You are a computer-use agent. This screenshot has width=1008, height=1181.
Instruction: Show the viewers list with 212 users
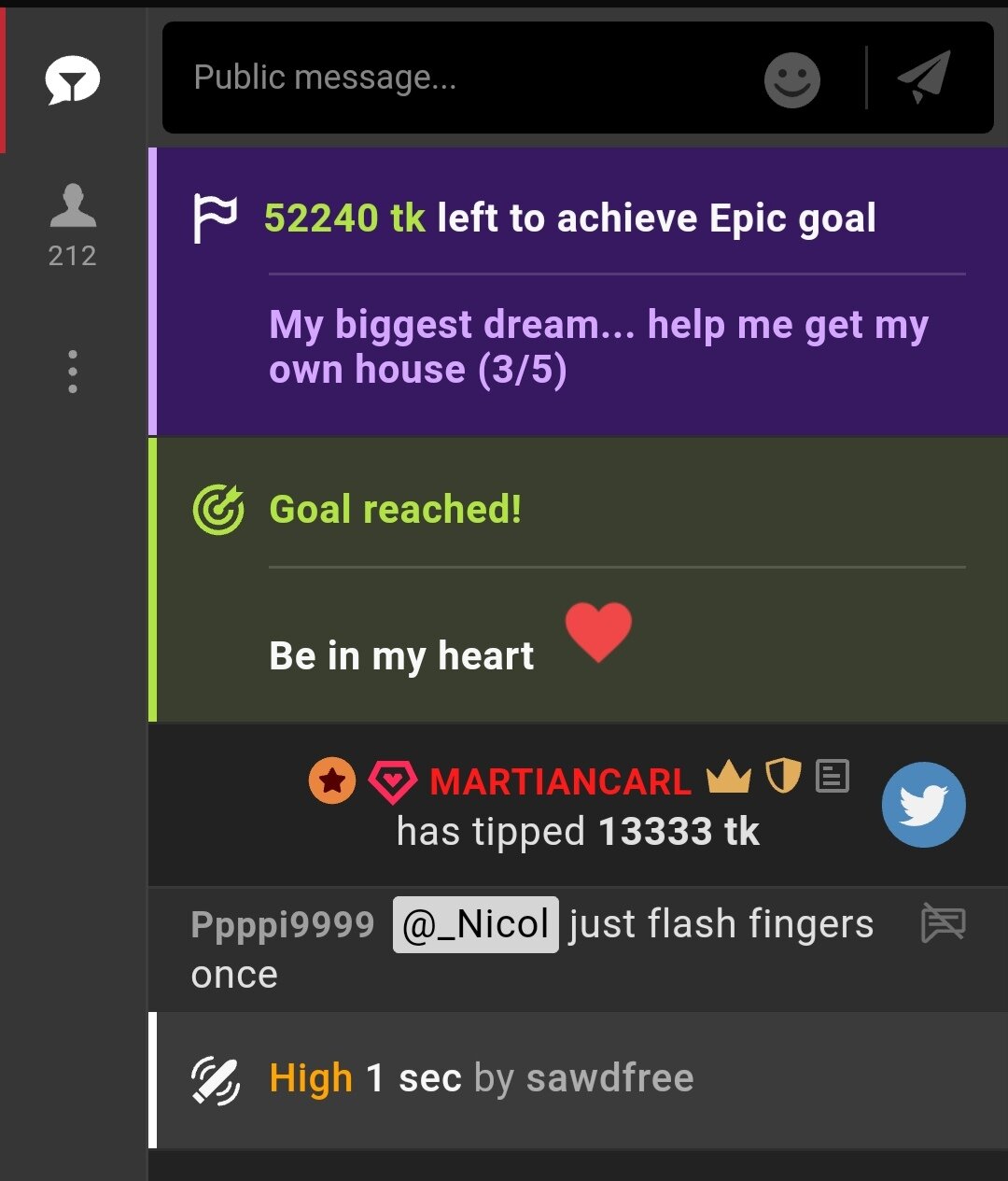(73, 224)
